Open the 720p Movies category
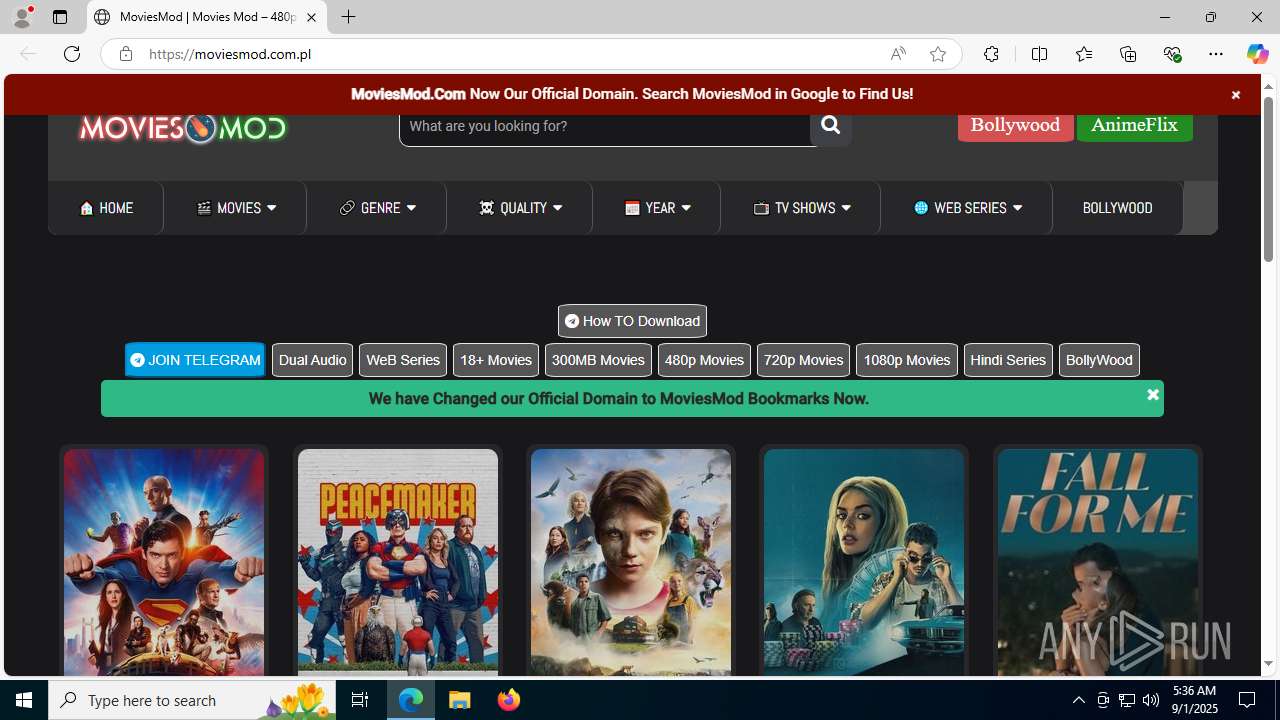The width and height of the screenshot is (1280, 720). click(x=803, y=360)
